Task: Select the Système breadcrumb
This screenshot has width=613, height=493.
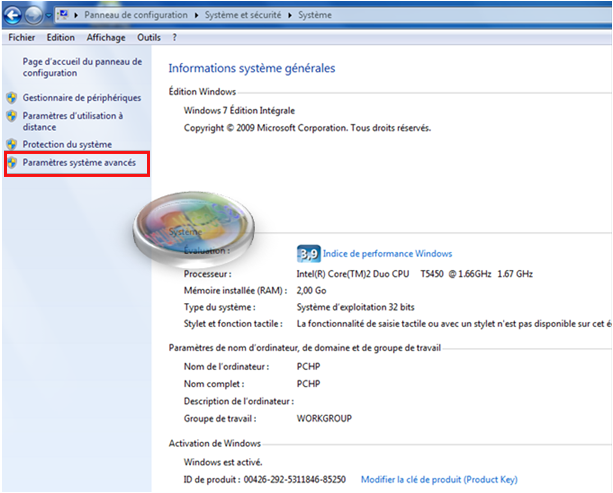Action: [x=315, y=15]
